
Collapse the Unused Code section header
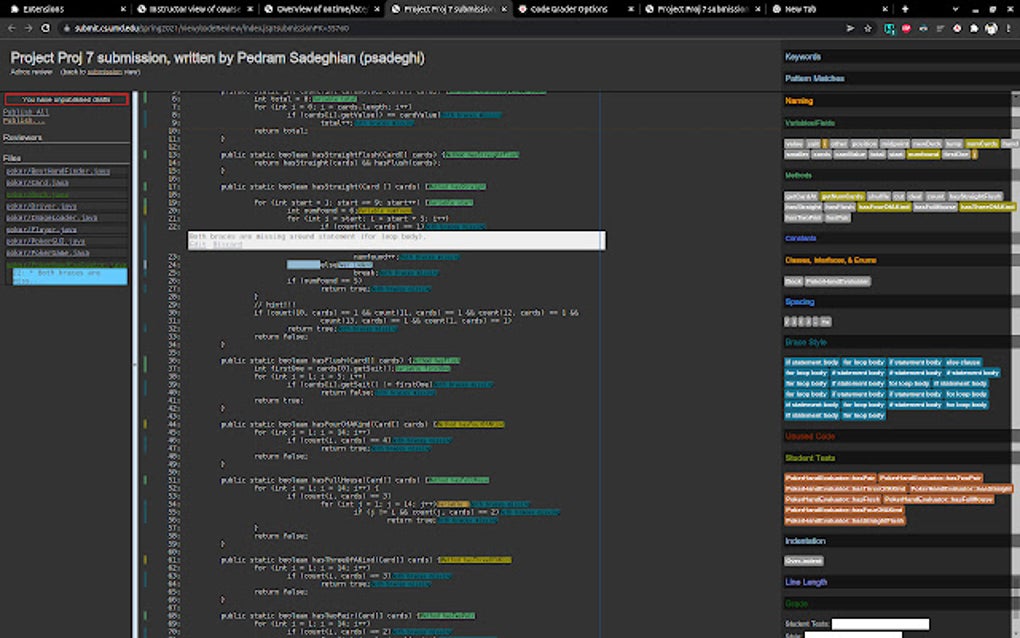pyautogui.click(x=809, y=436)
